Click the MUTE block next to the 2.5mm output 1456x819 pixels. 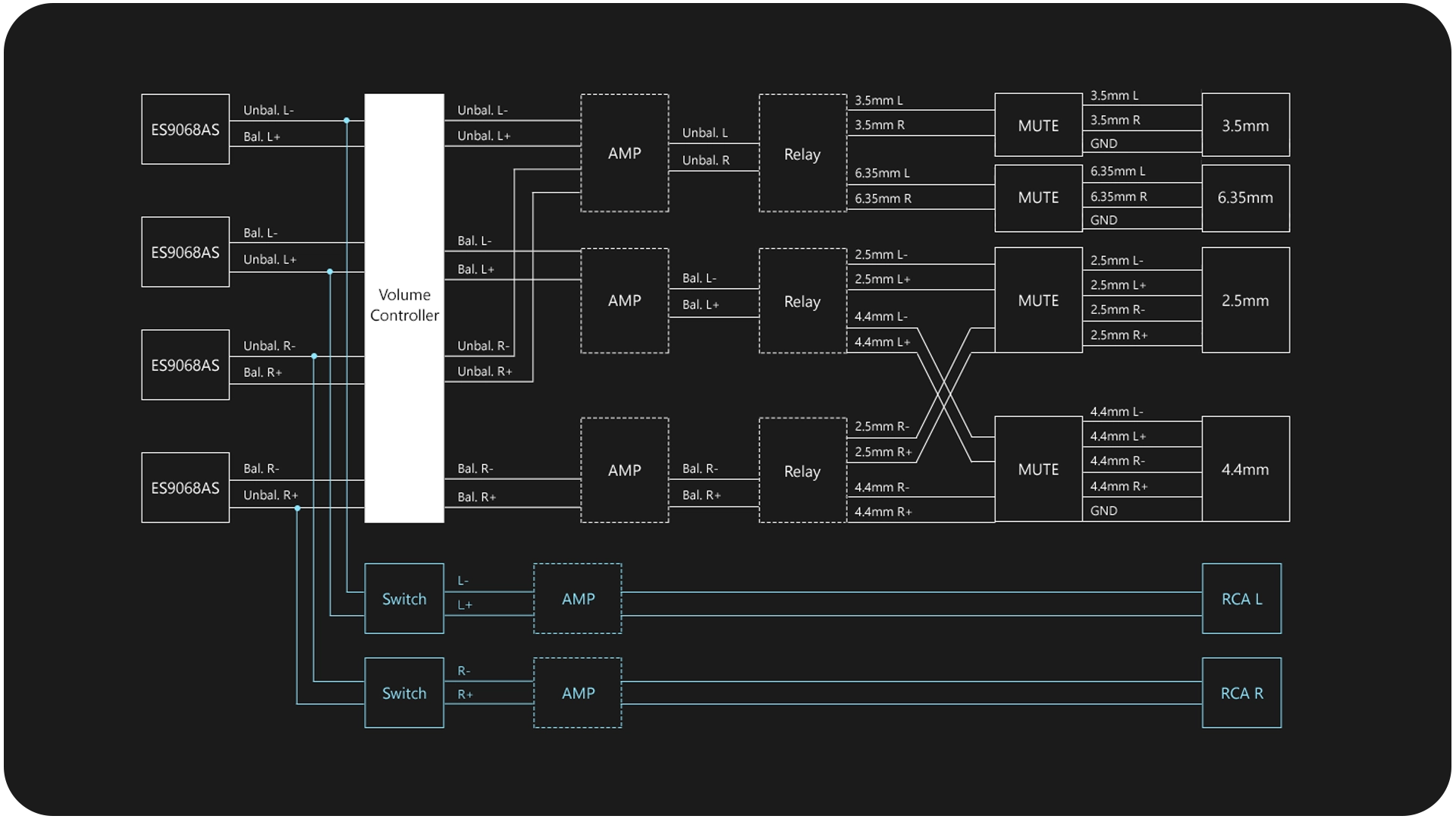[x=1038, y=300]
